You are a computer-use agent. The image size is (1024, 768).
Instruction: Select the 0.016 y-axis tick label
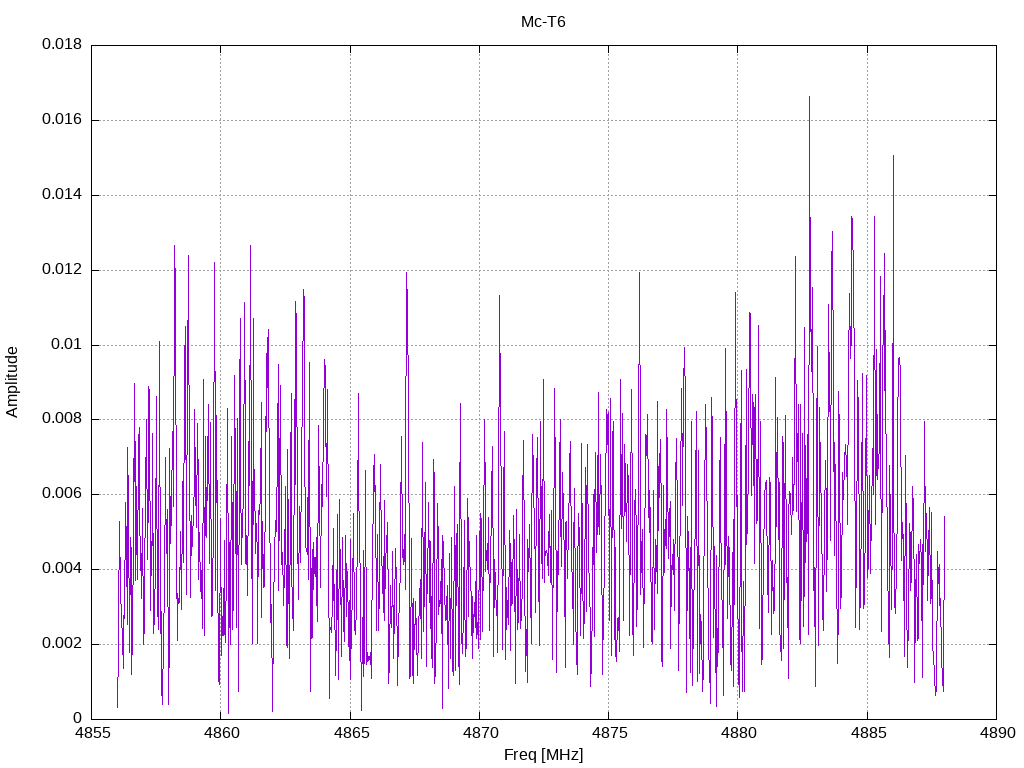click(61, 120)
